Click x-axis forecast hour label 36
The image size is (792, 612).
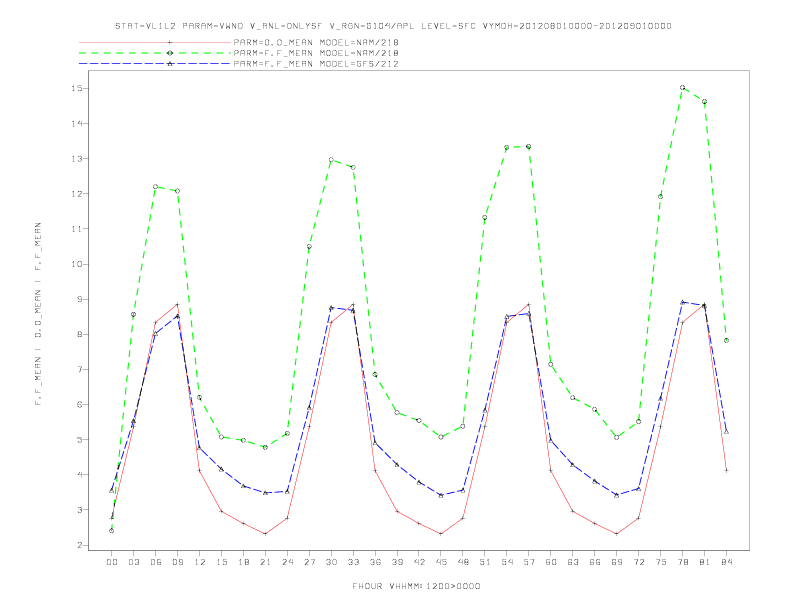click(375, 562)
